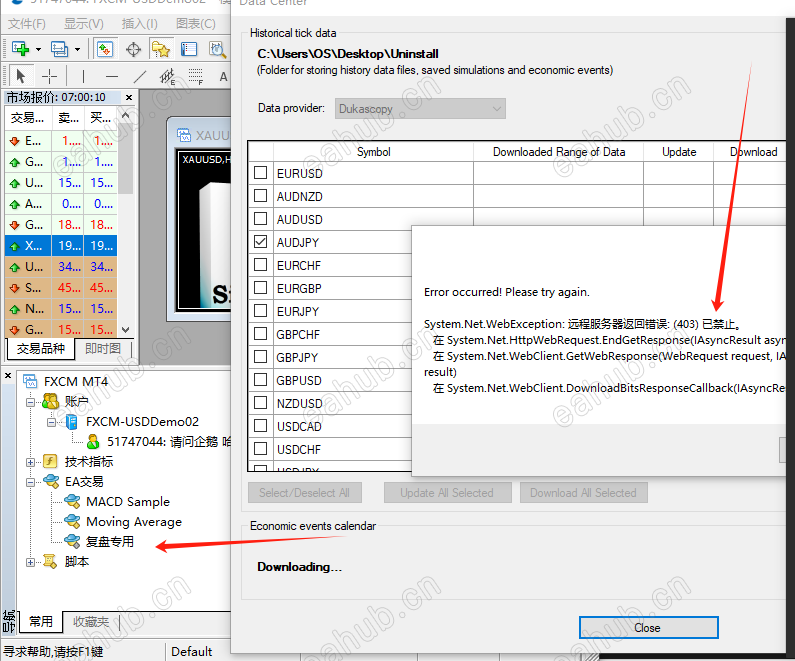Expand the 技术指标 tree node
The image size is (795, 661).
30,462
